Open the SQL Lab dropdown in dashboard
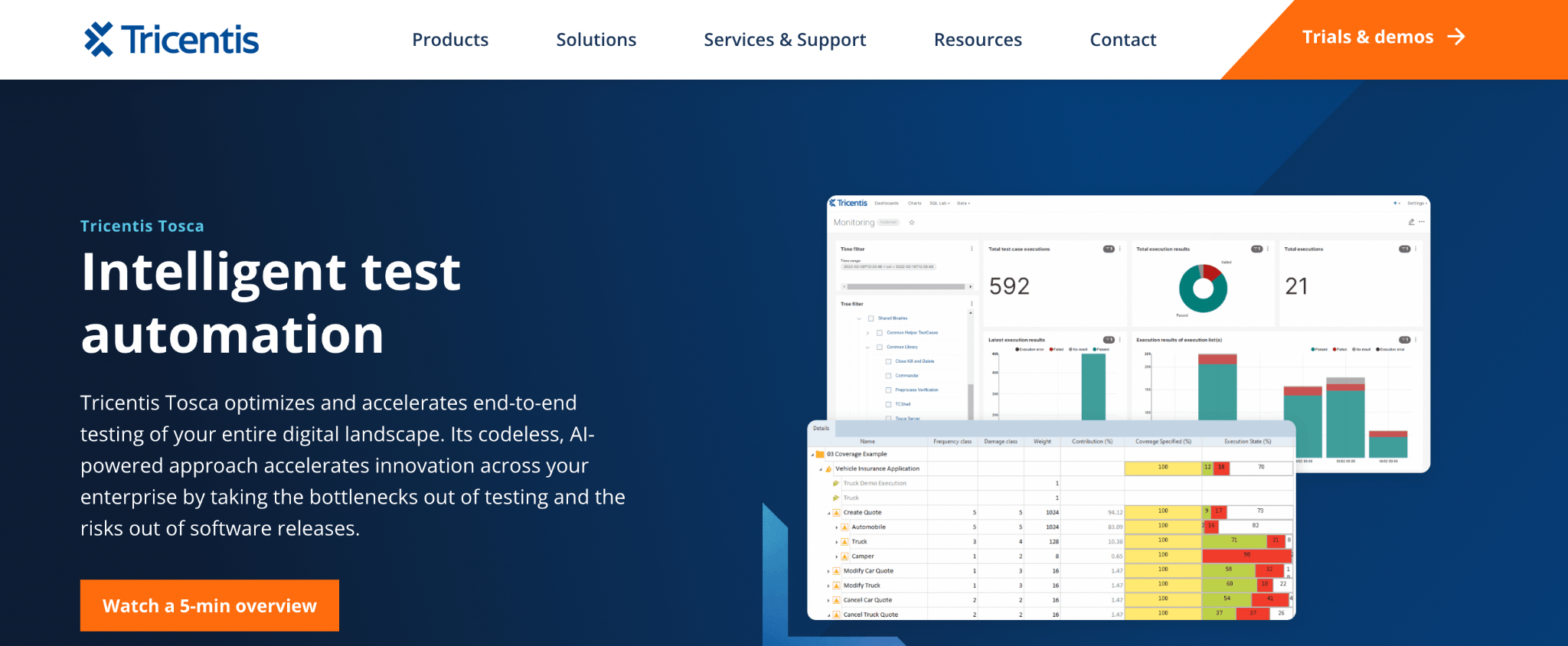Viewport: 1568px width, 646px height. (939, 204)
